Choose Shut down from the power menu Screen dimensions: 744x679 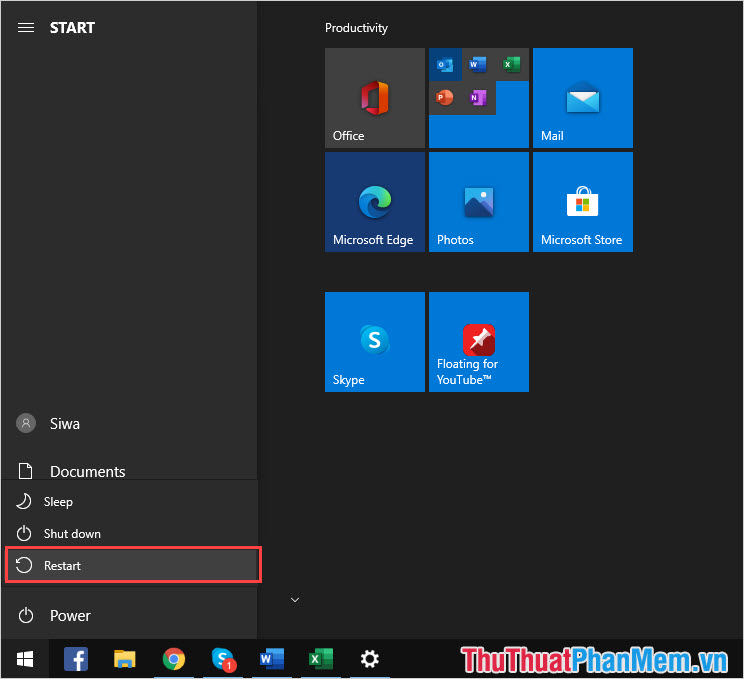[x=130, y=533]
